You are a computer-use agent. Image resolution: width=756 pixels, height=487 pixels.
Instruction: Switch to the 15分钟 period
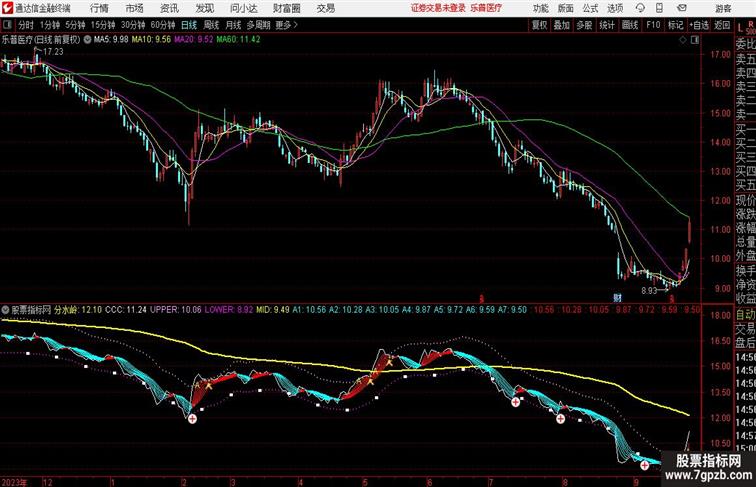coord(103,25)
